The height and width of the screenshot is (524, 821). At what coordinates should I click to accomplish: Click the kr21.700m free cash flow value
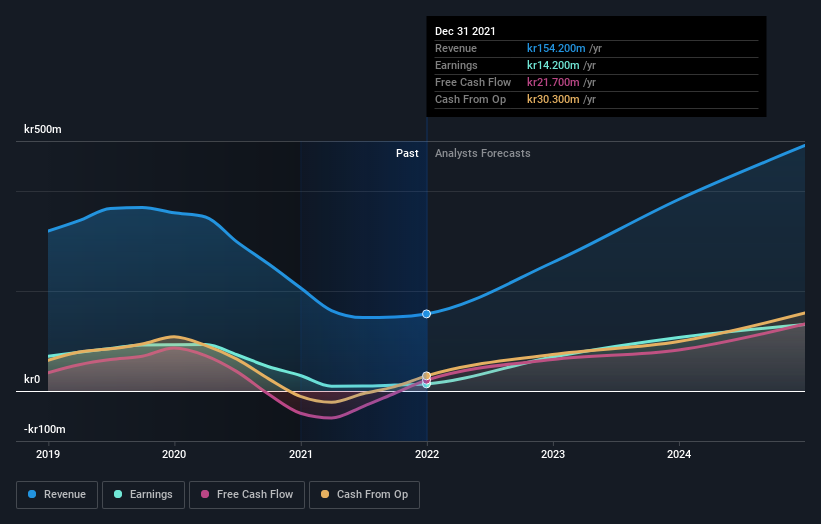click(x=553, y=82)
